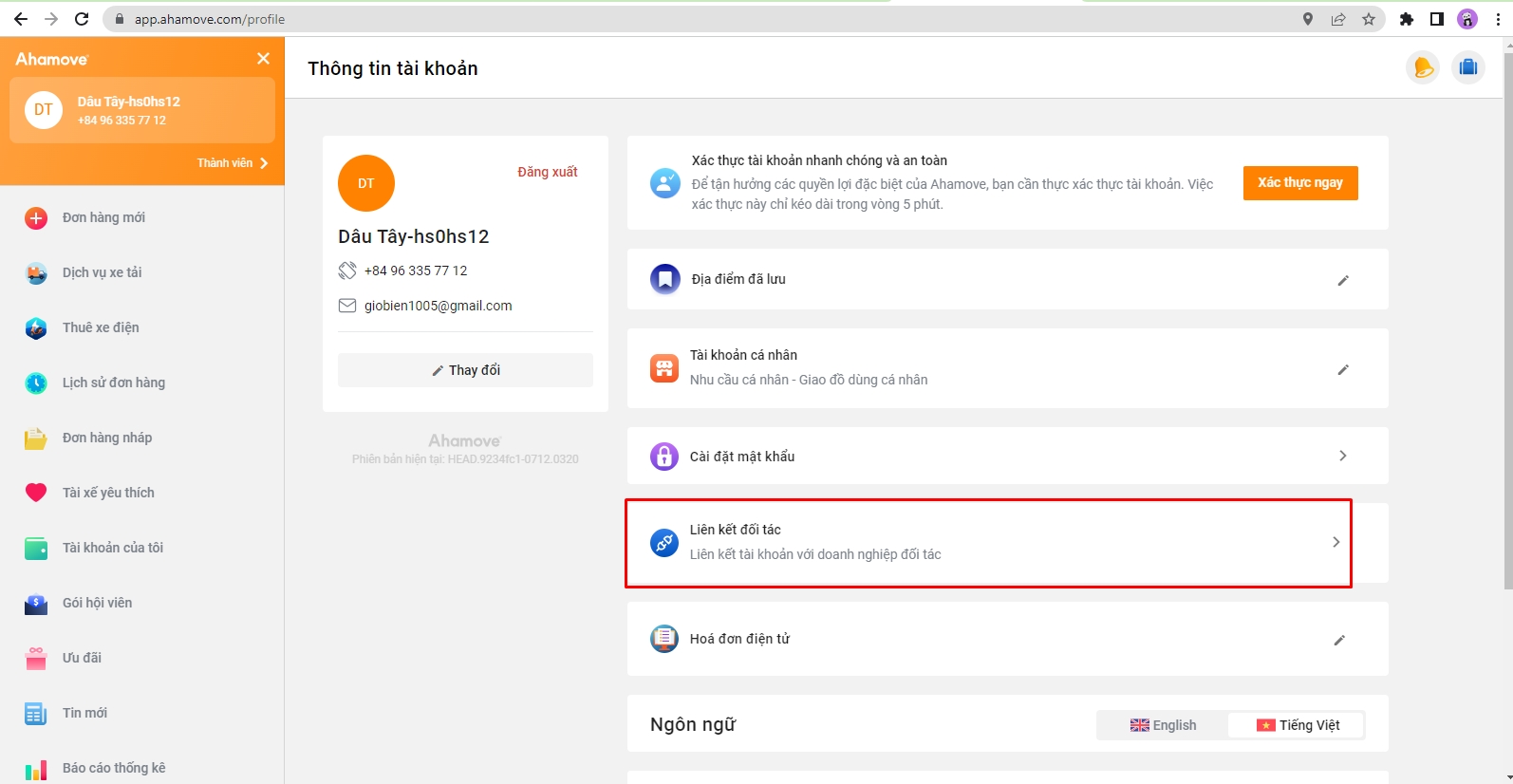This screenshot has width=1513, height=784.
Task: Open Liên kết đối tác chevron arrow
Action: (x=1336, y=542)
